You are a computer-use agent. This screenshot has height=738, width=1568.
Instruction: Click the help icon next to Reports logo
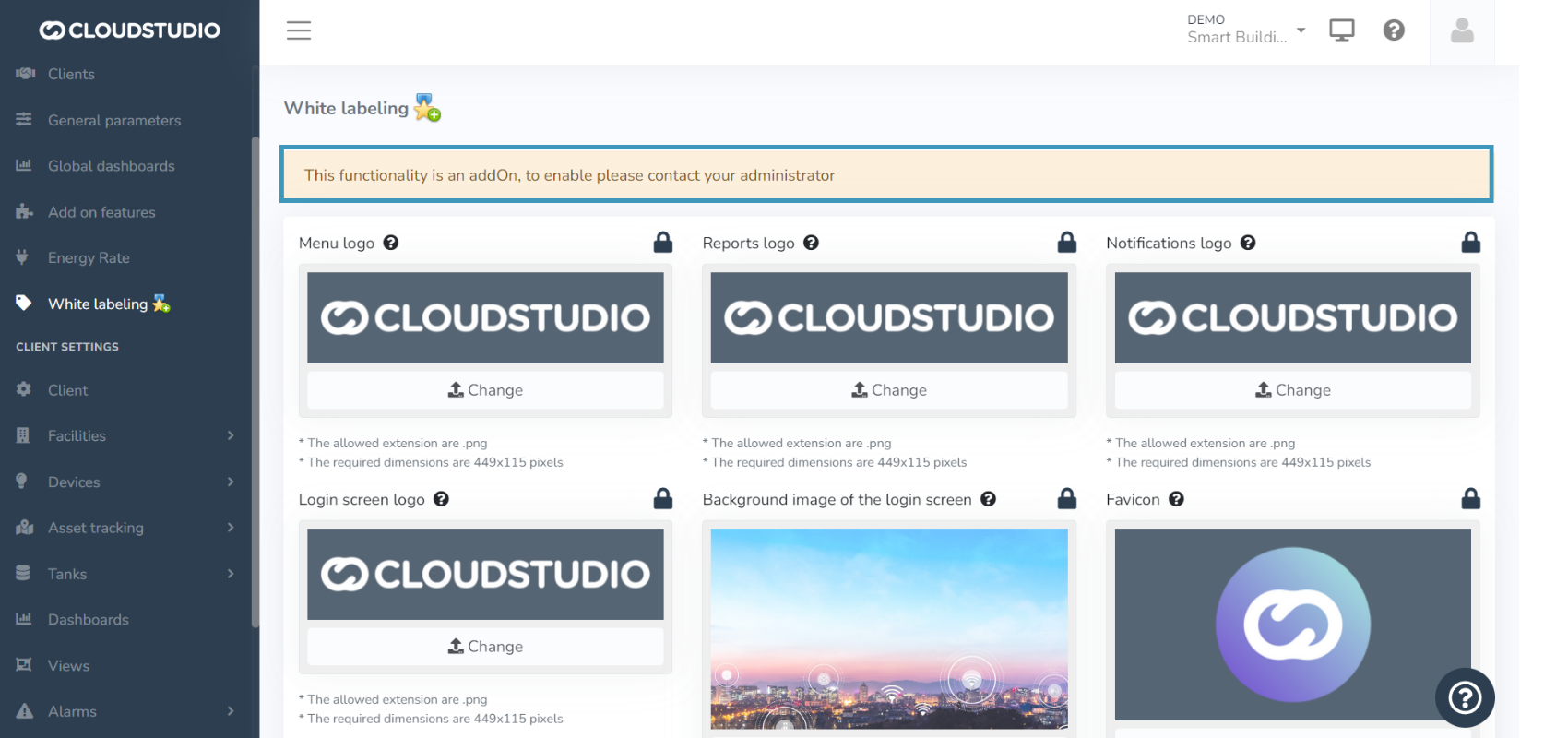[x=811, y=243]
